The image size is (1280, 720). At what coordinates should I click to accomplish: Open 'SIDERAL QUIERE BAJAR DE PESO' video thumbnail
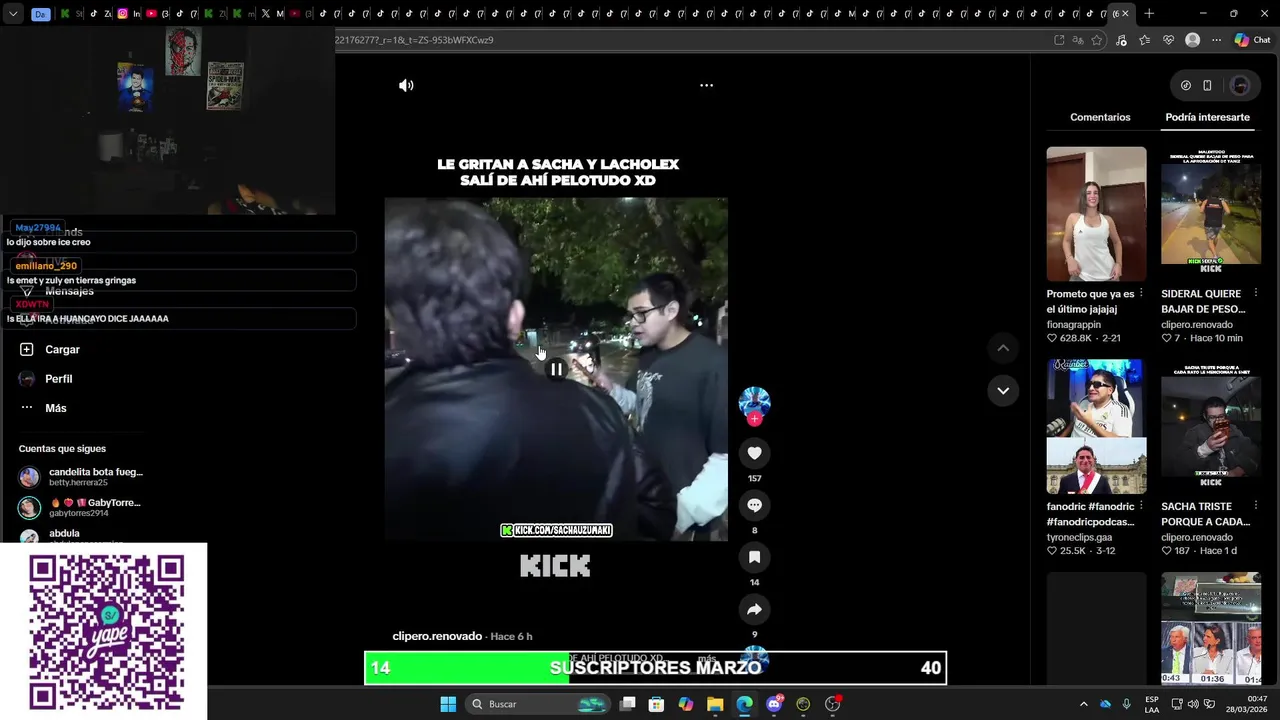tap(1211, 214)
